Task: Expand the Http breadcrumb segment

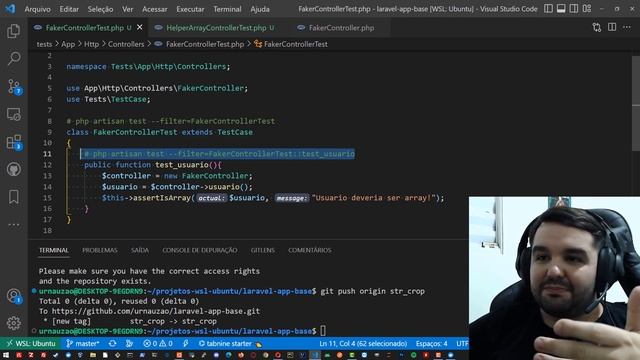Action: 91,44
